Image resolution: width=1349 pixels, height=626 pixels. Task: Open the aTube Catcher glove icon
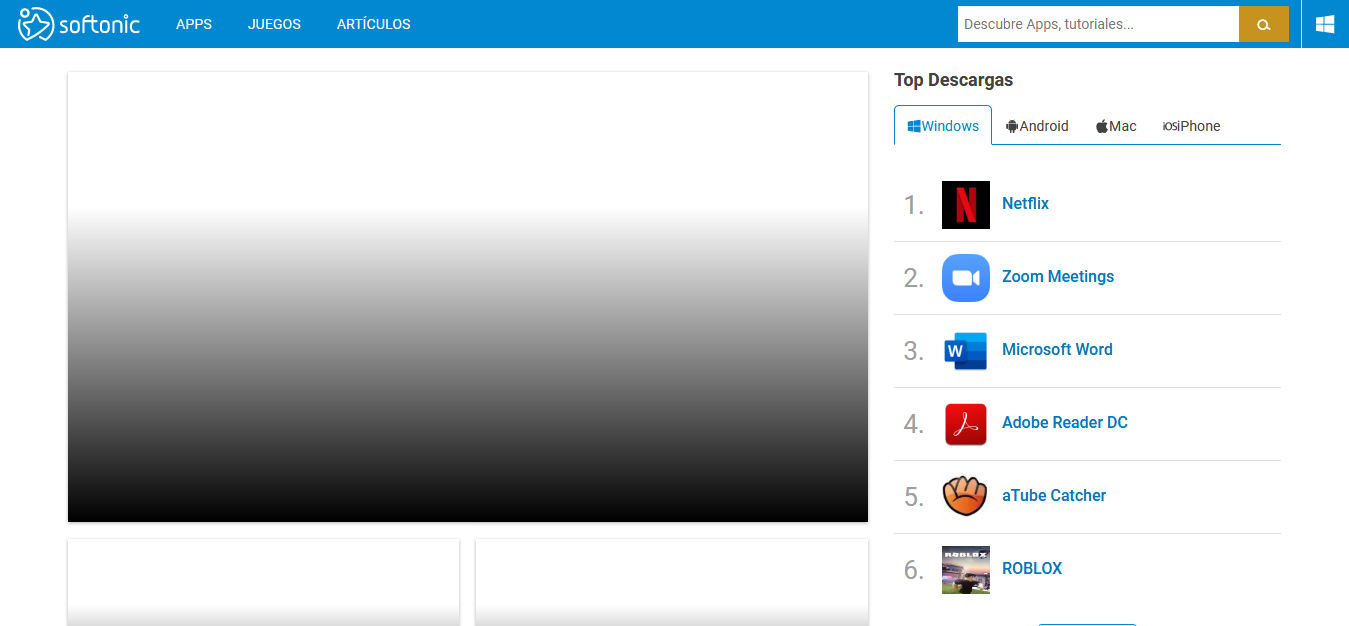tap(966, 497)
